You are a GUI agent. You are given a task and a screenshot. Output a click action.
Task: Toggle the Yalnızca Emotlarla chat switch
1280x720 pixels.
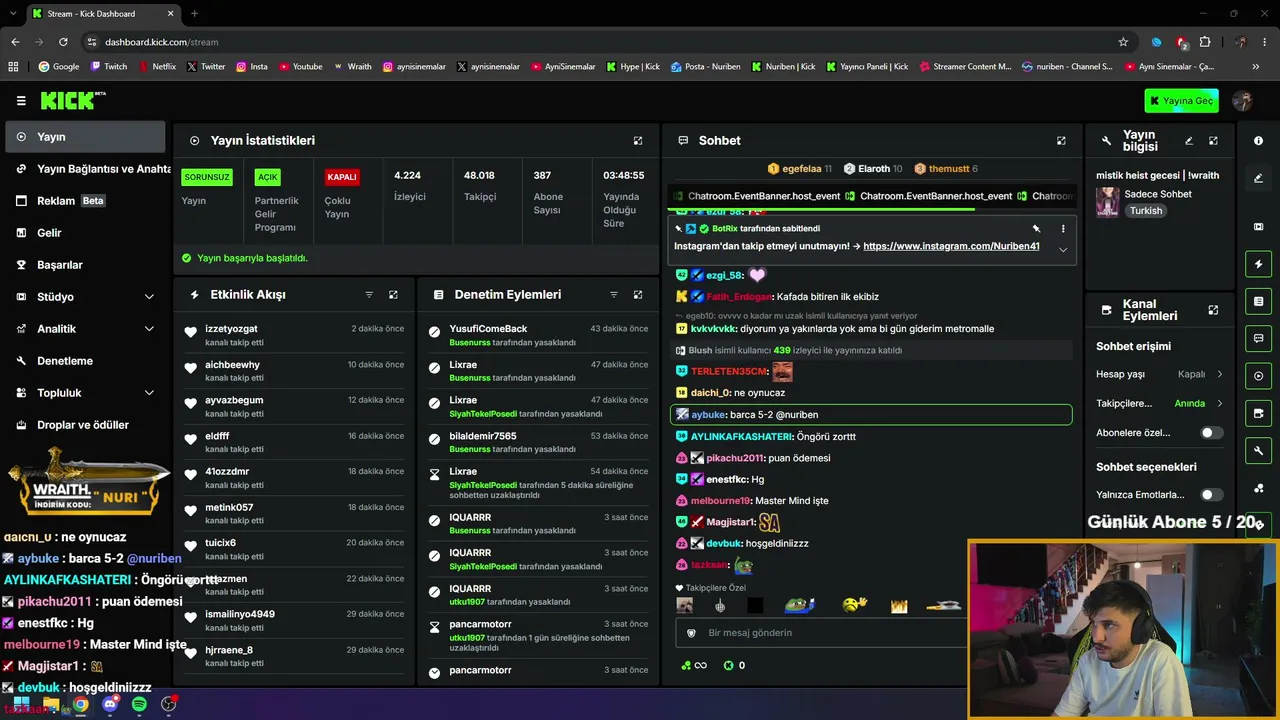coord(1211,495)
